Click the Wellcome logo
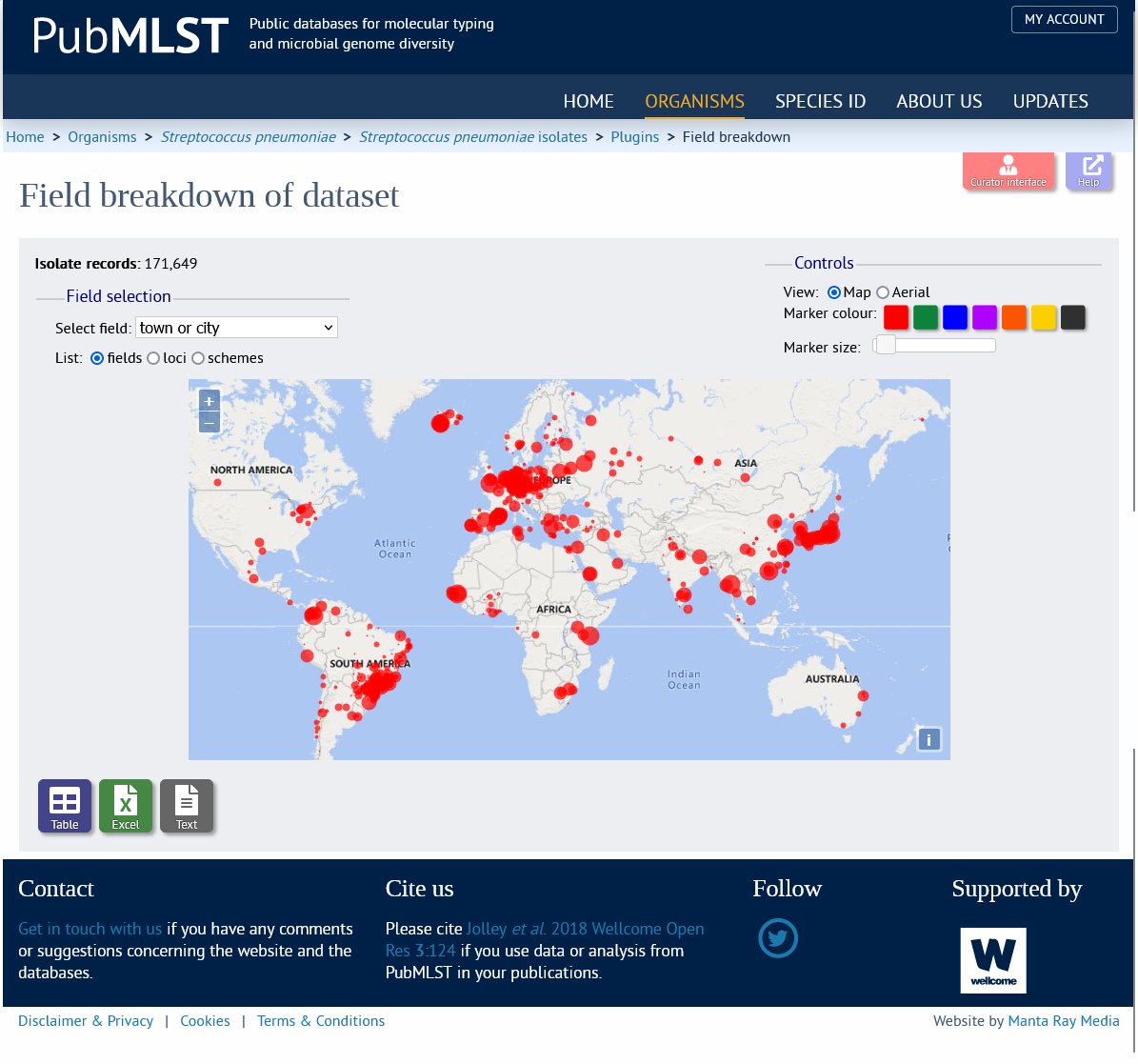Screen dimensions: 1138x1064 (993, 960)
